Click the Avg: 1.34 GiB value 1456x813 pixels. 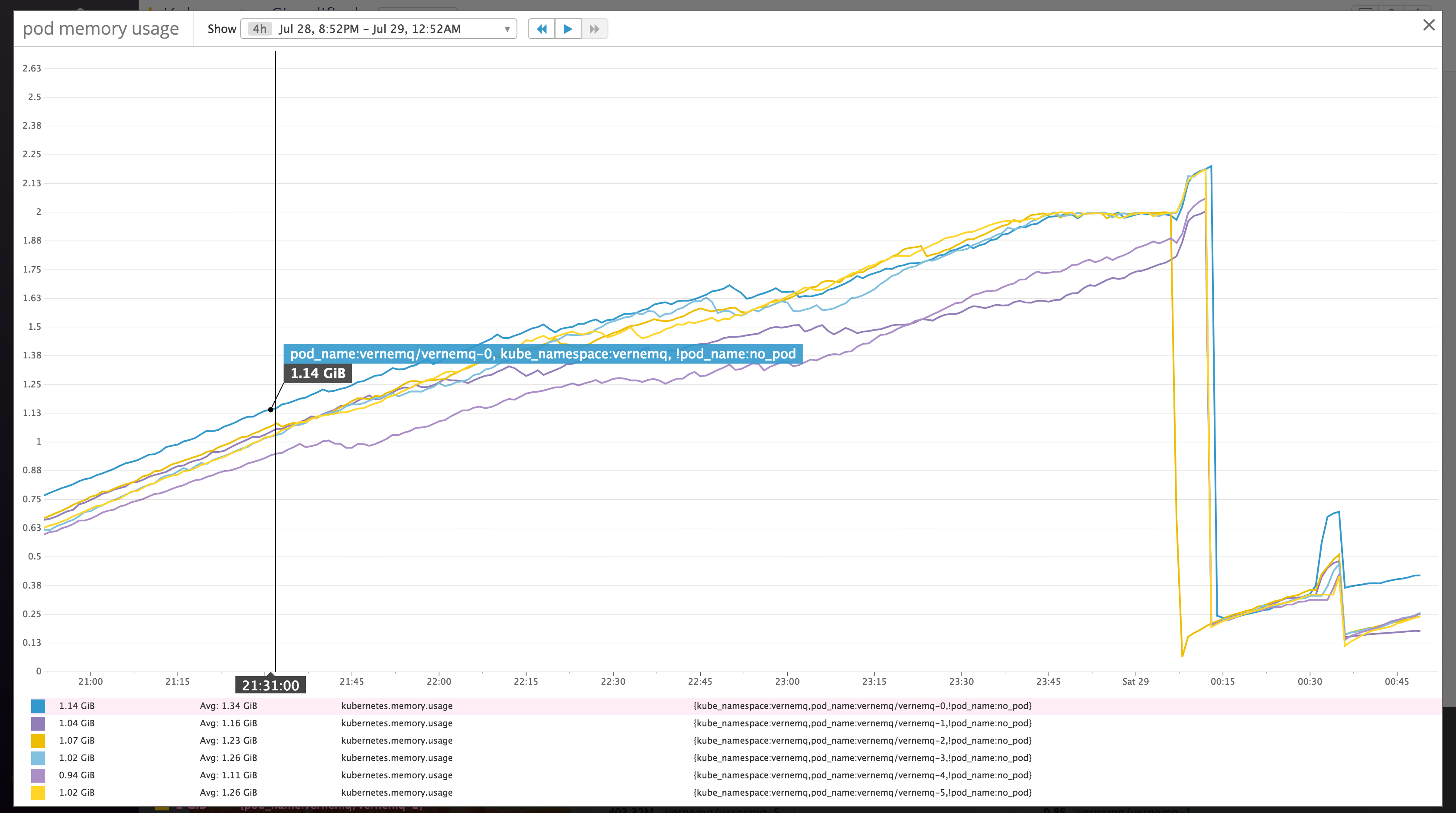(x=228, y=706)
